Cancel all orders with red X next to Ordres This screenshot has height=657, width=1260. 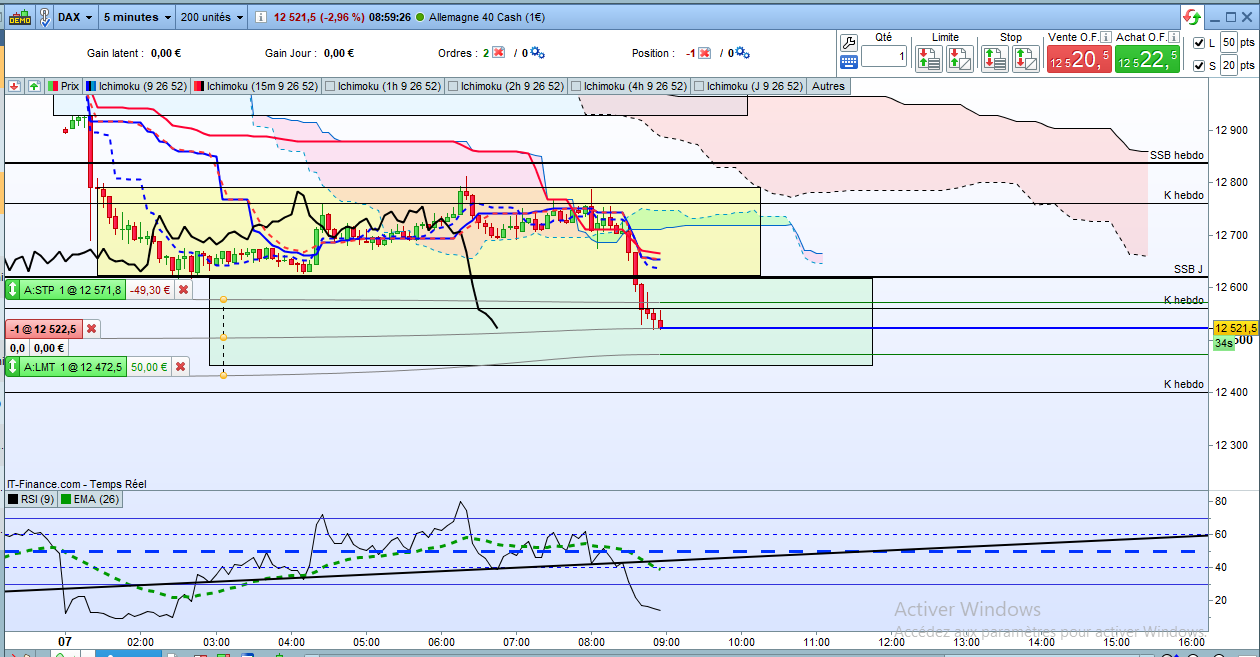(498, 53)
